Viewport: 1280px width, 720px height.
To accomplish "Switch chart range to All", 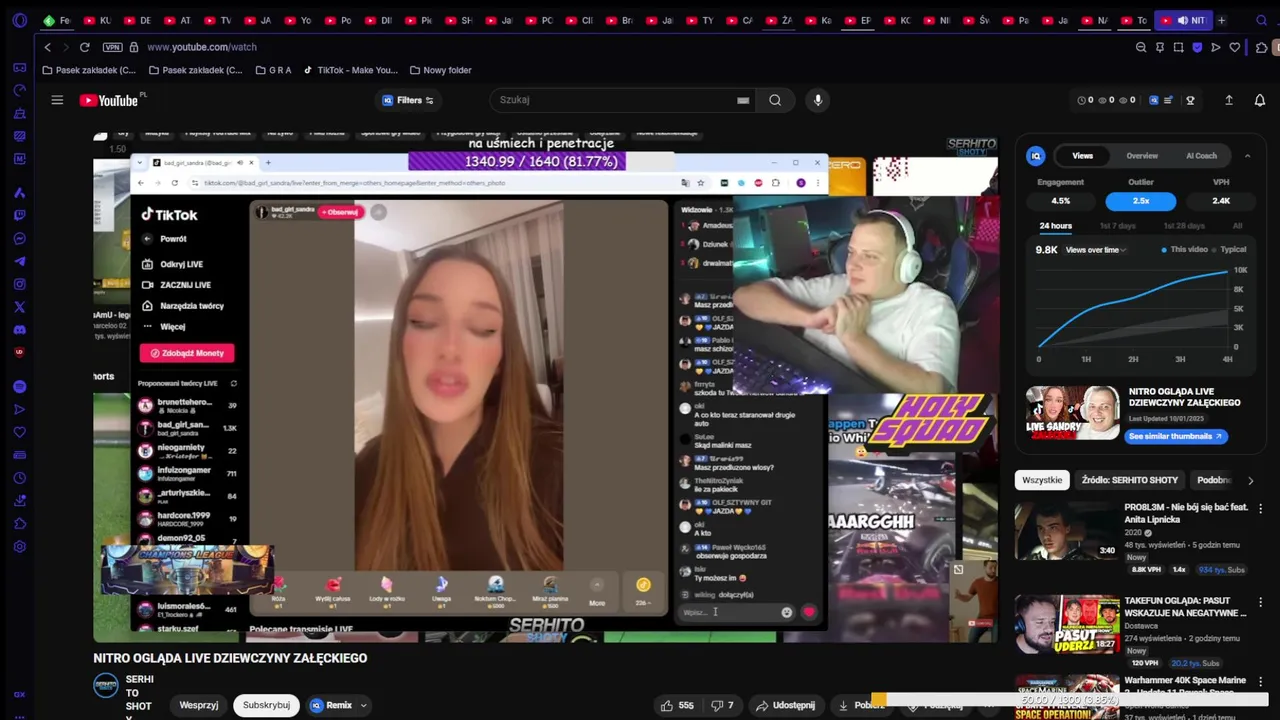I will [x=1238, y=226].
